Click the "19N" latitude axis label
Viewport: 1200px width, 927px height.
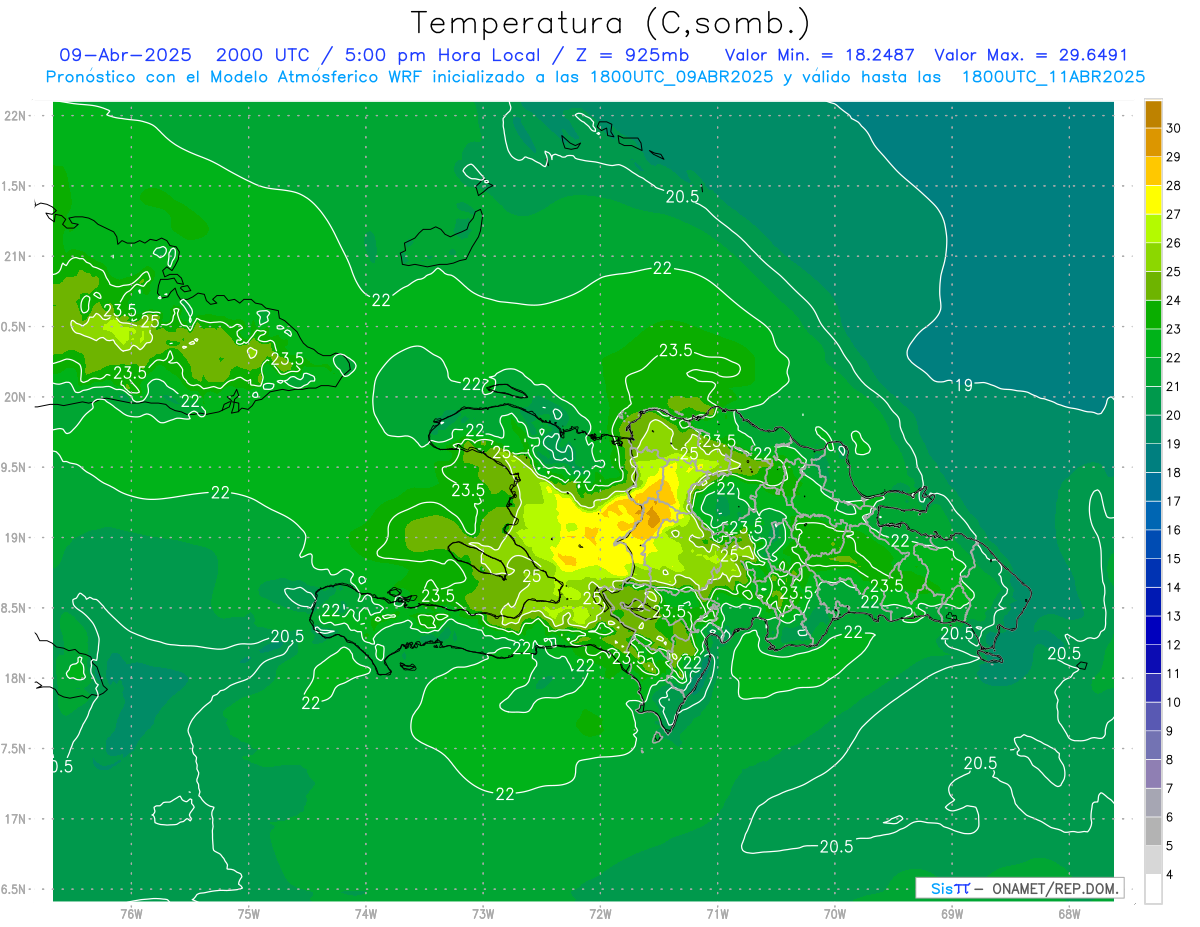coord(17,537)
